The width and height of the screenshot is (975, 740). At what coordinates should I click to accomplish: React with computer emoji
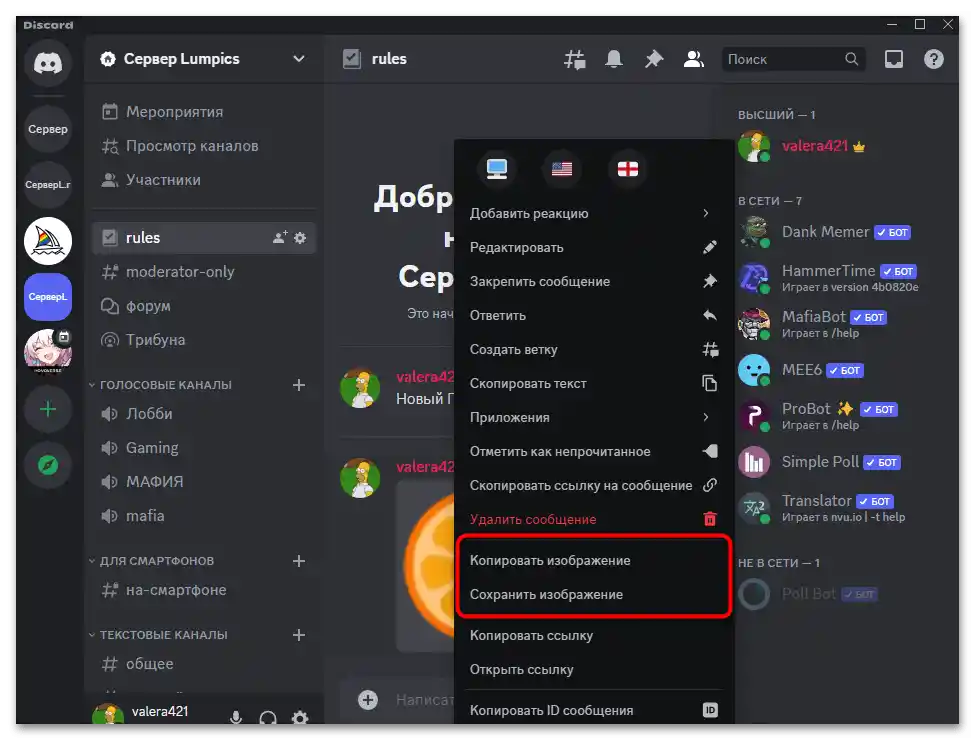click(496, 169)
